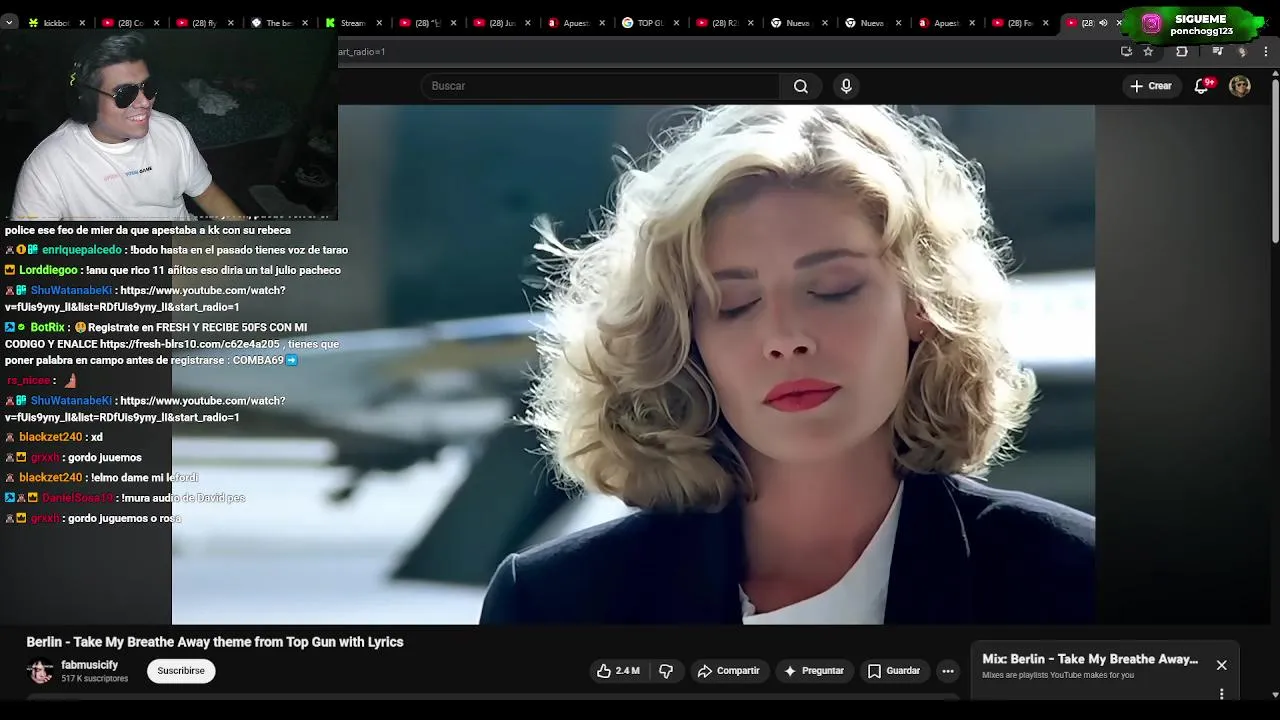The width and height of the screenshot is (1280, 720).
Task: Click the install app icon in address bar
Action: coord(1126,51)
